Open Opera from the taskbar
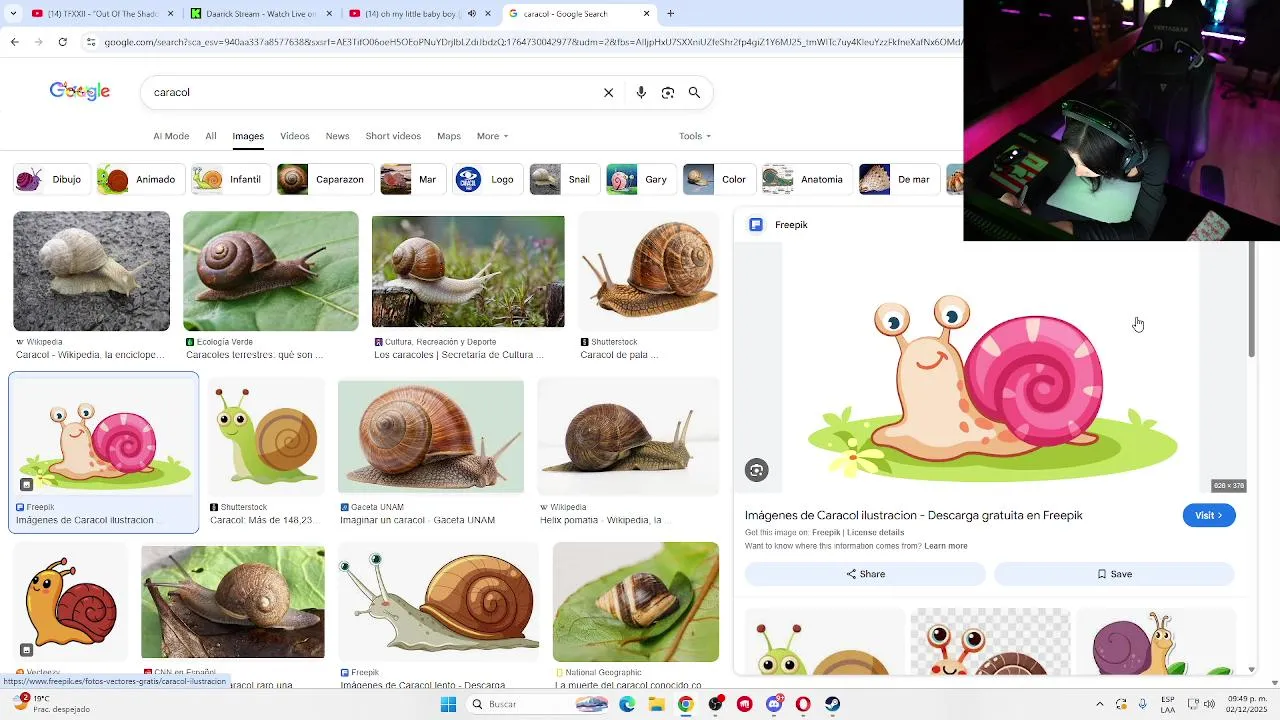 tap(803, 704)
